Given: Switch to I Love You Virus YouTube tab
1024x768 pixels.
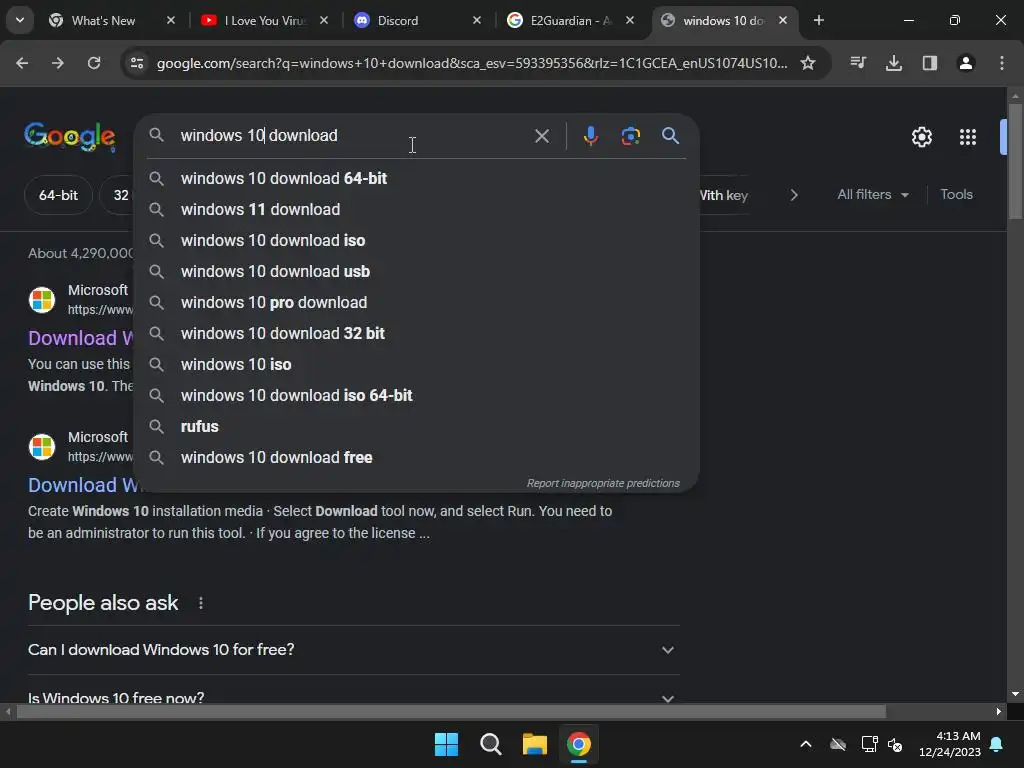Looking at the screenshot, I should tap(264, 20).
